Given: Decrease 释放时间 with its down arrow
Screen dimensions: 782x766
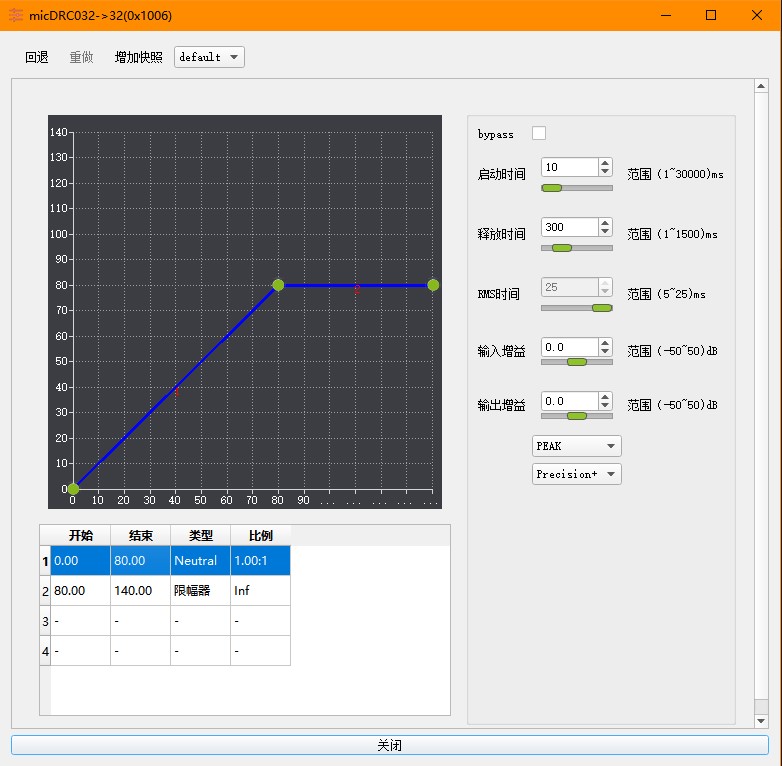Looking at the screenshot, I should [x=605, y=231].
